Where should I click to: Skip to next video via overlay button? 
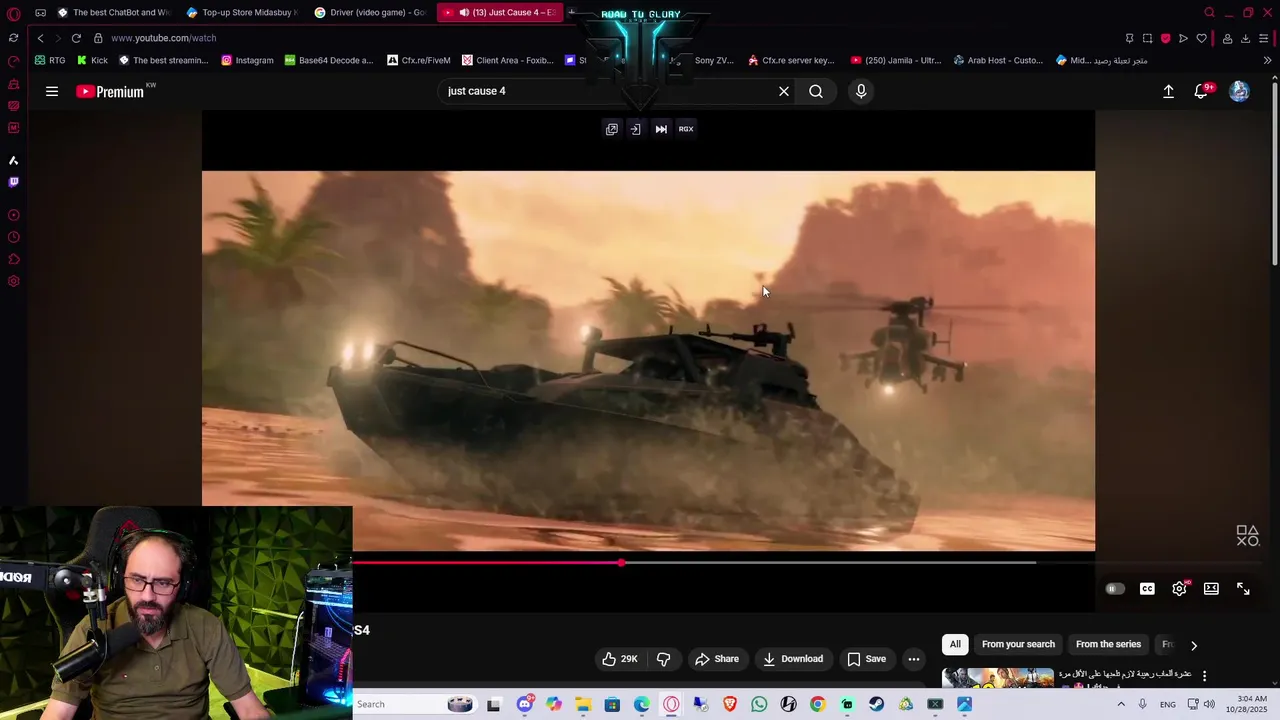point(661,129)
